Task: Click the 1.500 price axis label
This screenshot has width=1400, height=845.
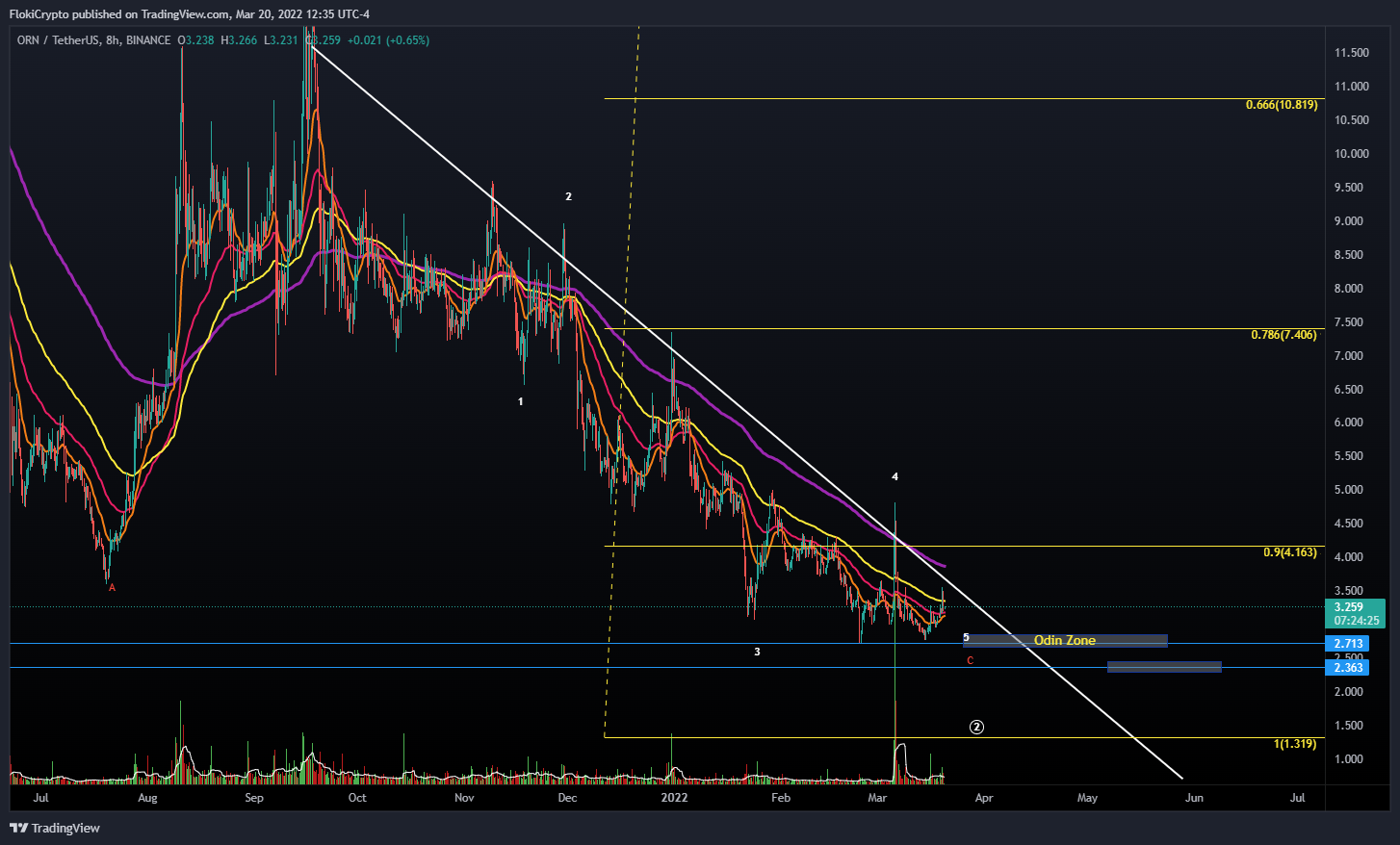Action: [1348, 726]
